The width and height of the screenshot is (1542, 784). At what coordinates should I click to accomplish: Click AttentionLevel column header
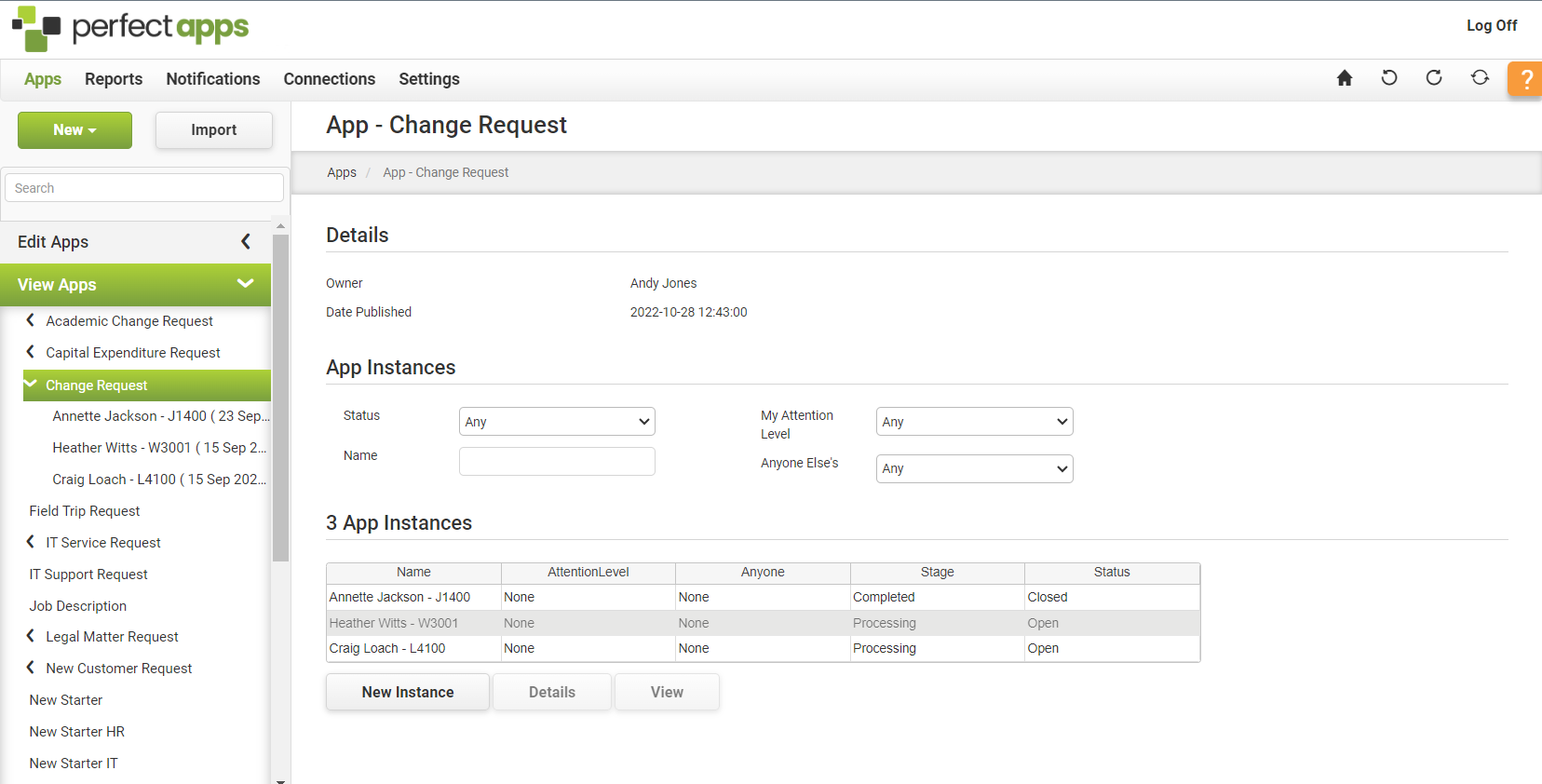pyautogui.click(x=588, y=572)
